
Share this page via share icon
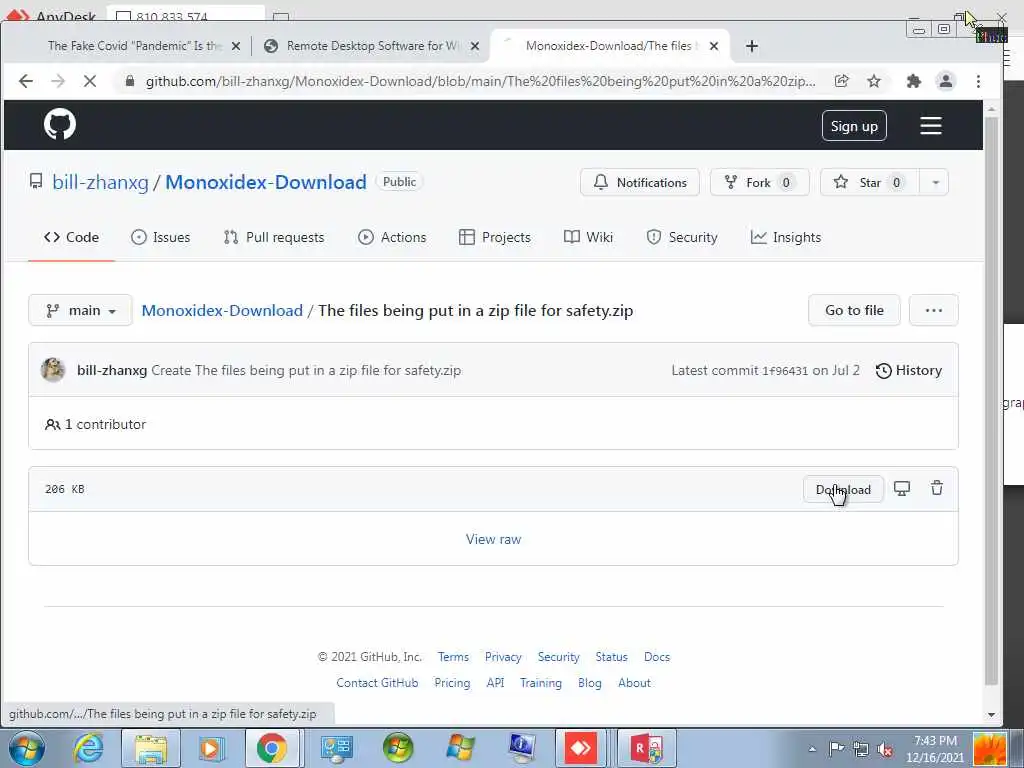click(x=841, y=81)
